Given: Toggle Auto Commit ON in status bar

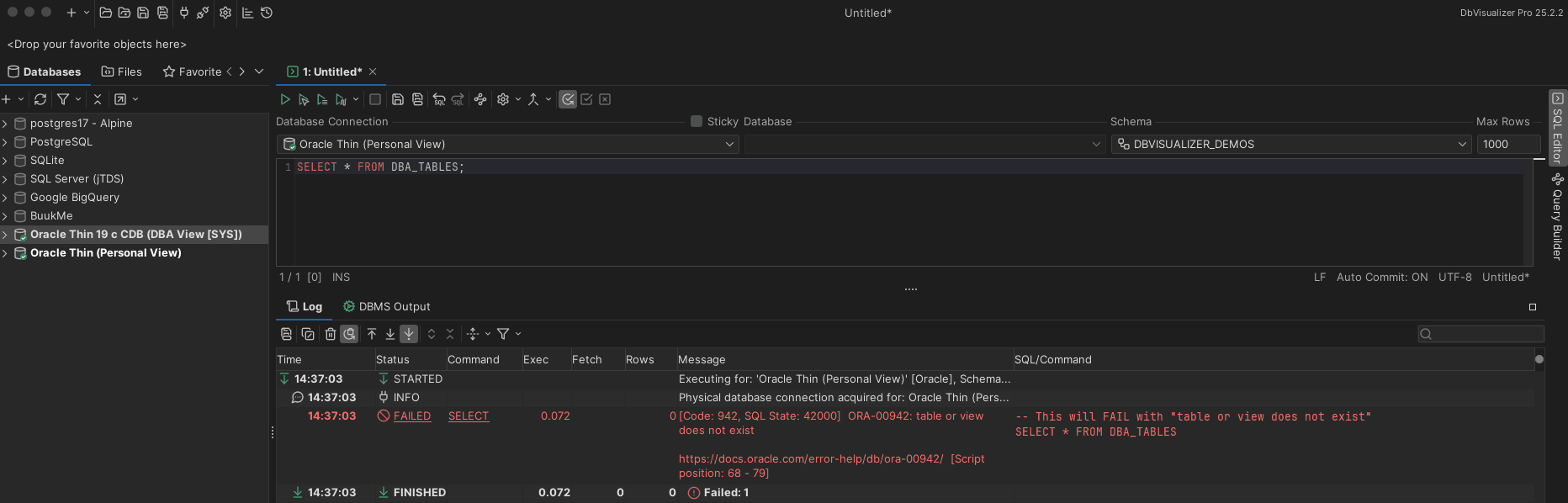Looking at the screenshot, I should (1381, 277).
